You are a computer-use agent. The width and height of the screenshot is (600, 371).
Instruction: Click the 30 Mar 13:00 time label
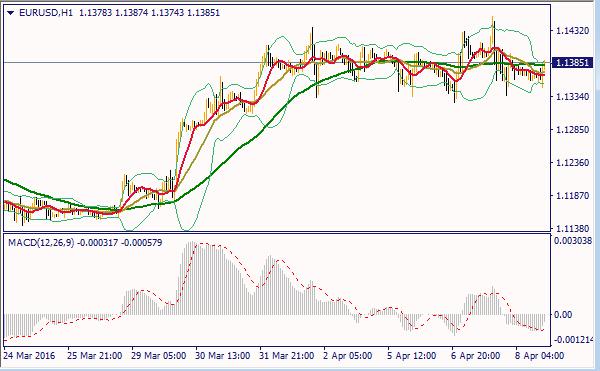pos(223,356)
